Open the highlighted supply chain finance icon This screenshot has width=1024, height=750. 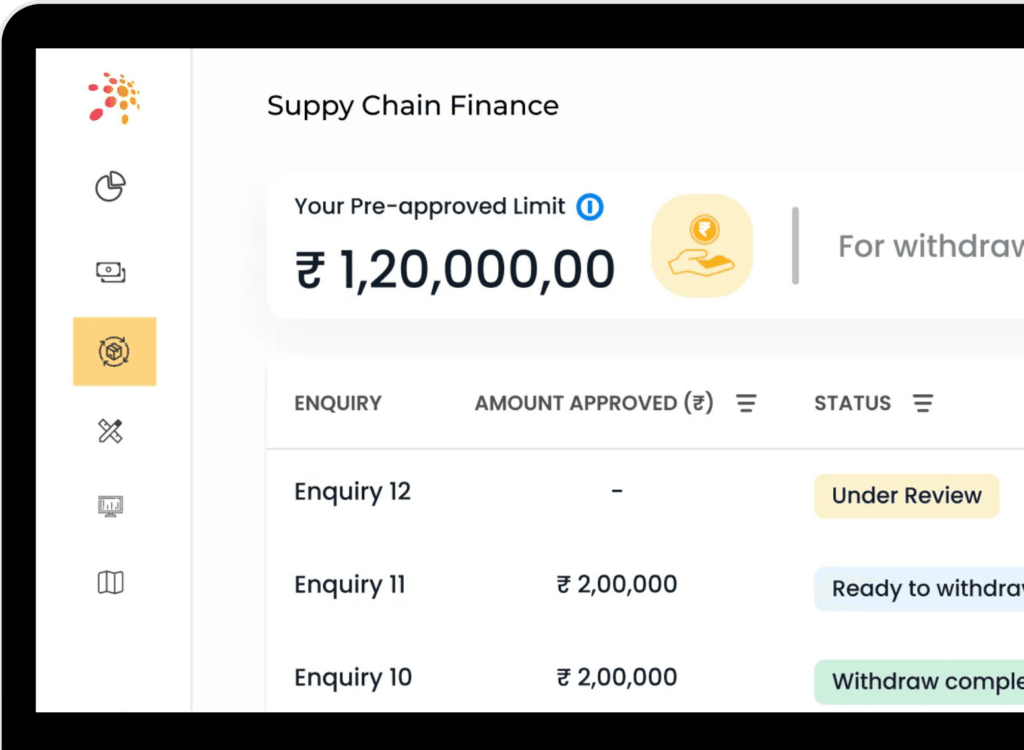tap(114, 351)
